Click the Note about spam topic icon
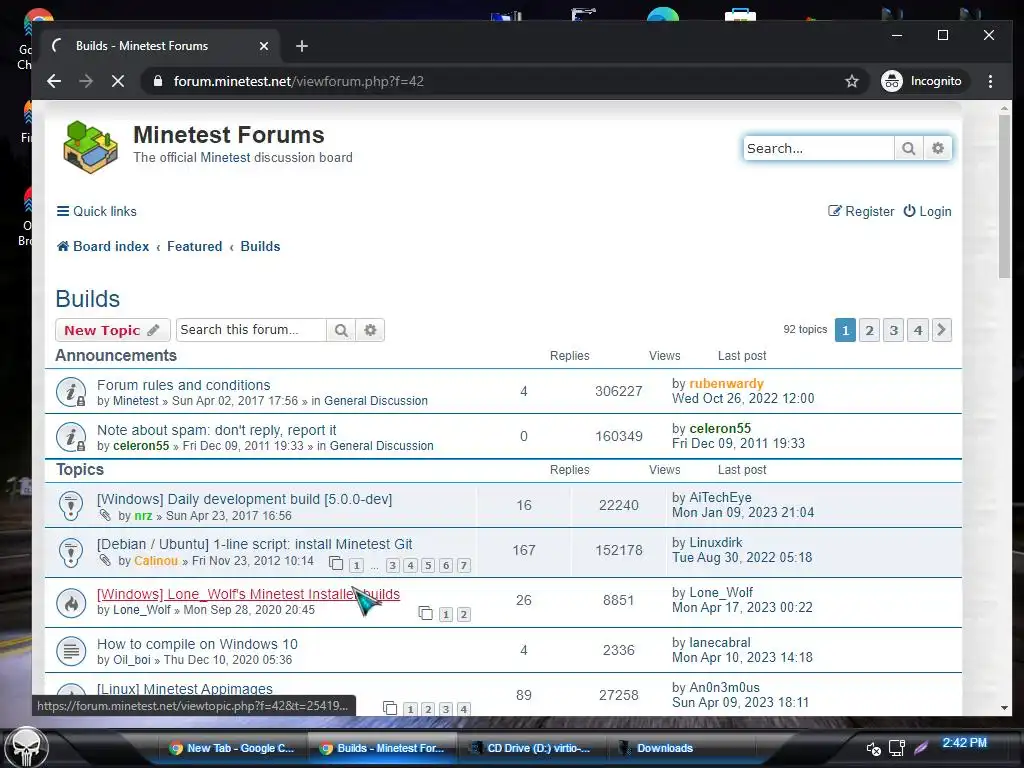 (71, 437)
